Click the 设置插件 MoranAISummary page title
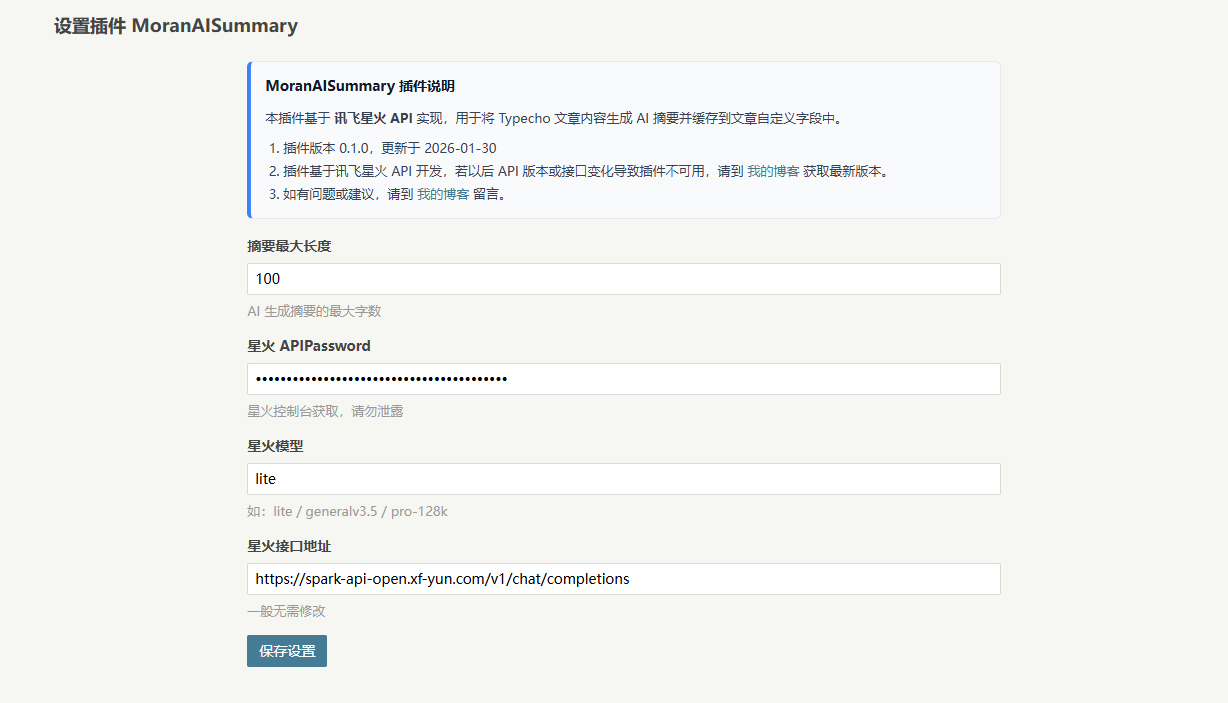Screen dimensions: 1228x703 pos(176,26)
